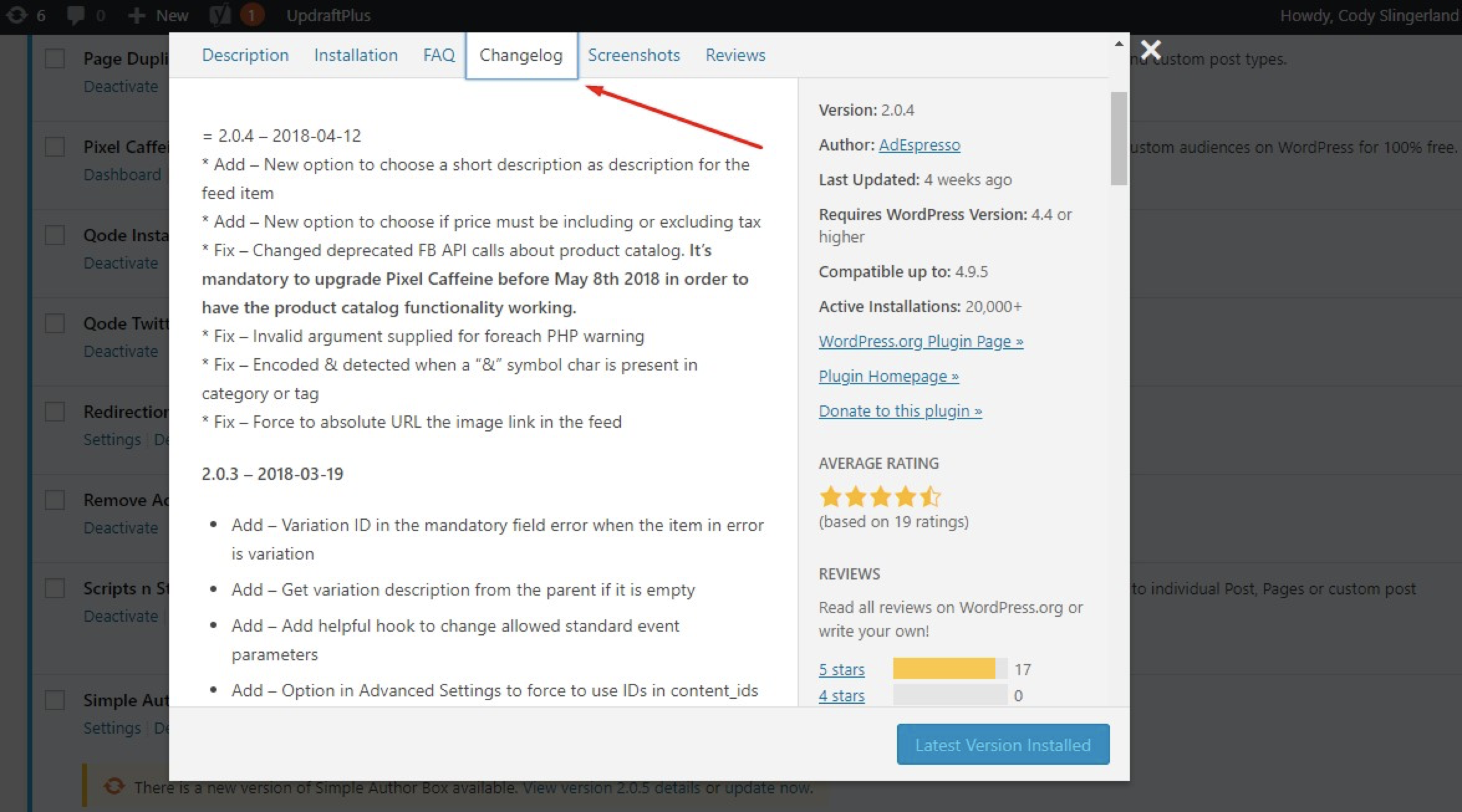Switch to the Reviews tab

point(735,55)
